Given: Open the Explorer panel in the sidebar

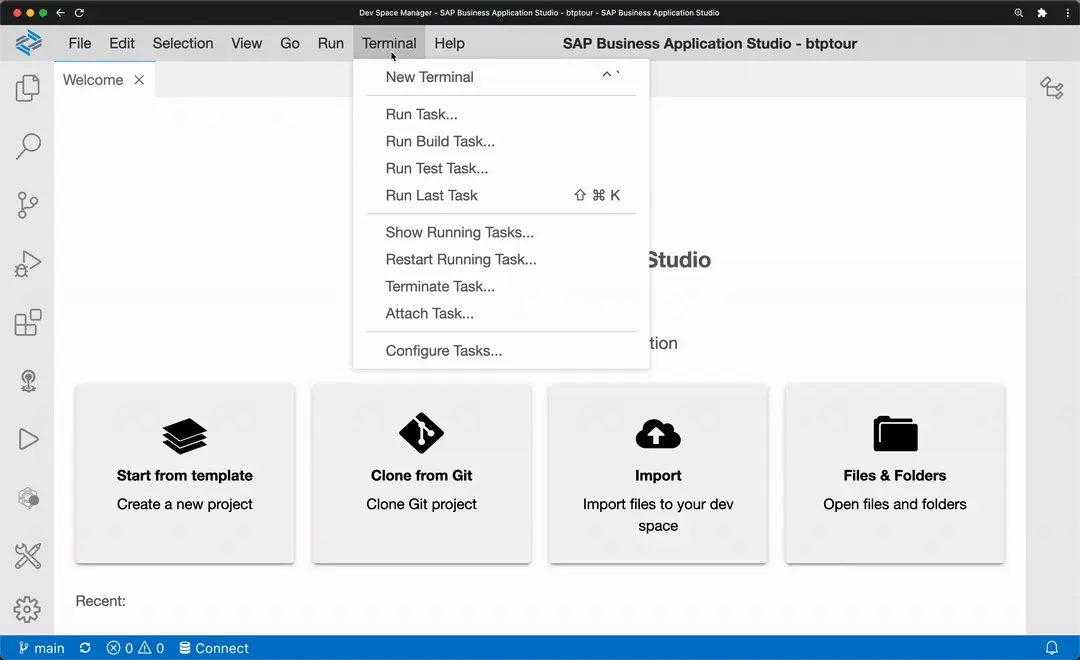Looking at the screenshot, I should click(27, 88).
